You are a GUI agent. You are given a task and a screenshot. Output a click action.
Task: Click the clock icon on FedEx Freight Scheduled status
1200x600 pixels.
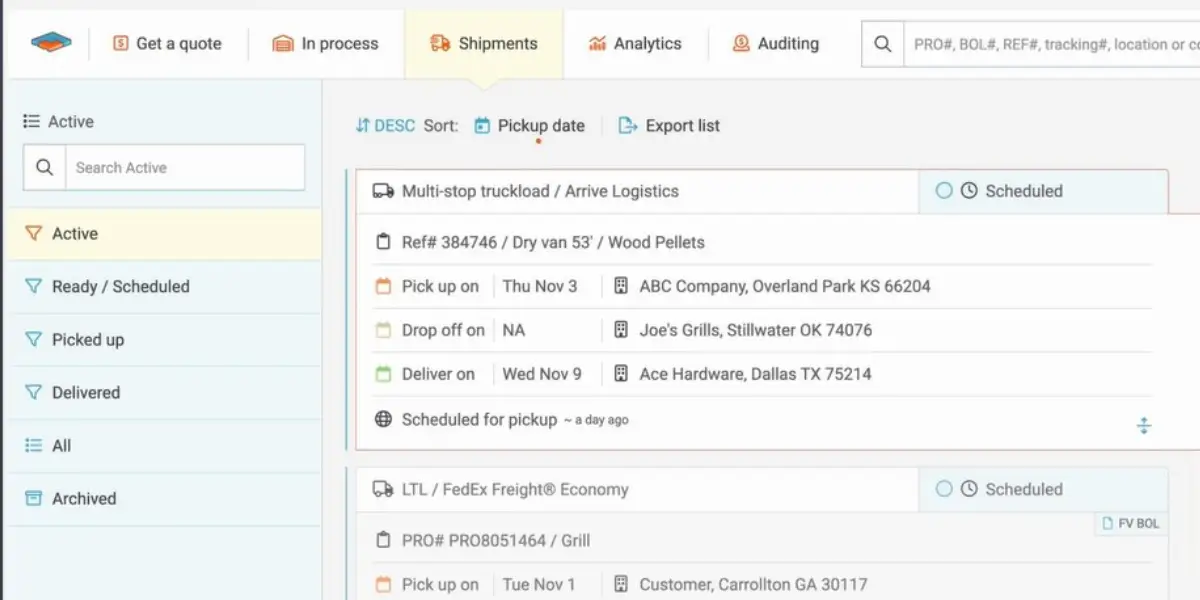[x=969, y=489]
